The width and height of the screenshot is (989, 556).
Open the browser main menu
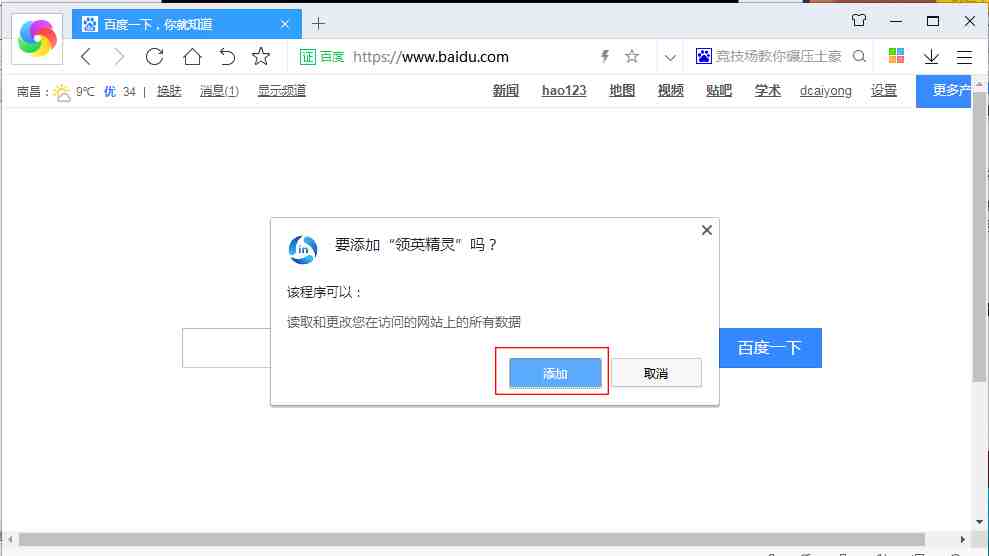[x=964, y=57]
